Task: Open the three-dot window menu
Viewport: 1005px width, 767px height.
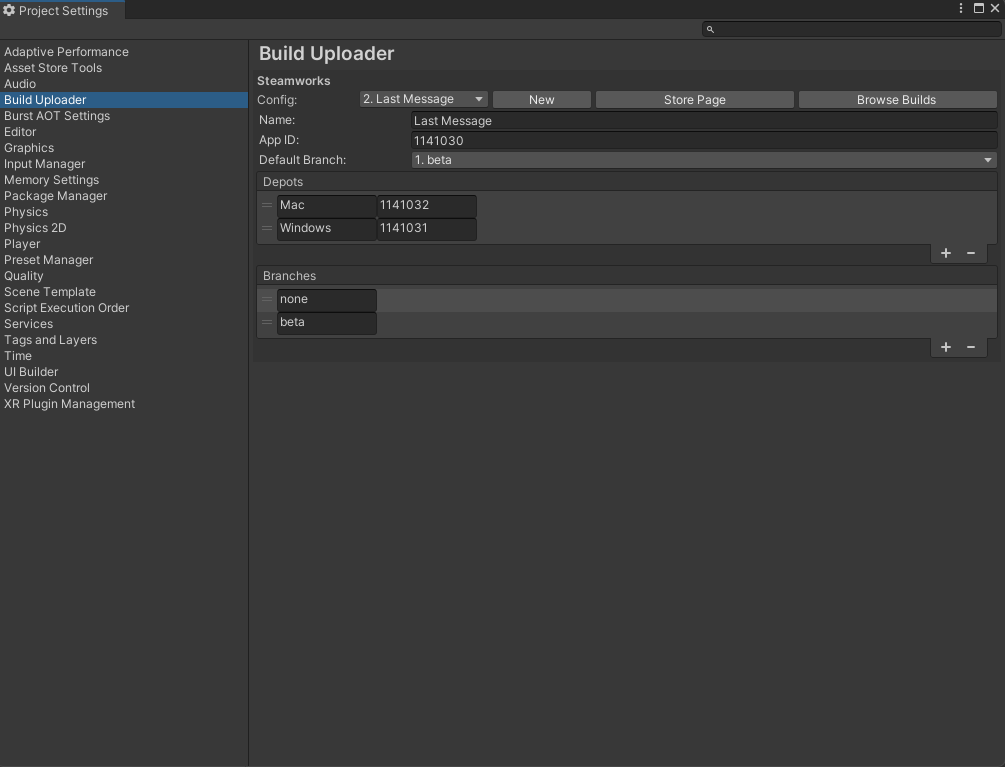Action: pyautogui.click(x=960, y=8)
